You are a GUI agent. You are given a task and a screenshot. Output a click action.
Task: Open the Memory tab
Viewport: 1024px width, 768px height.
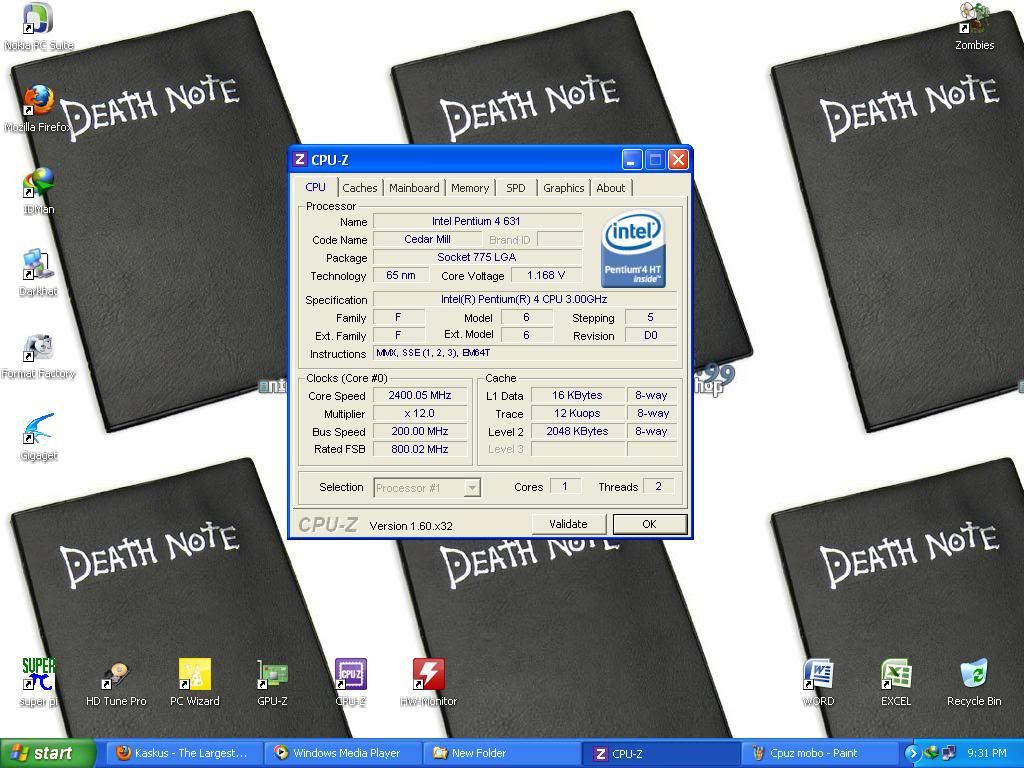pyautogui.click(x=470, y=188)
